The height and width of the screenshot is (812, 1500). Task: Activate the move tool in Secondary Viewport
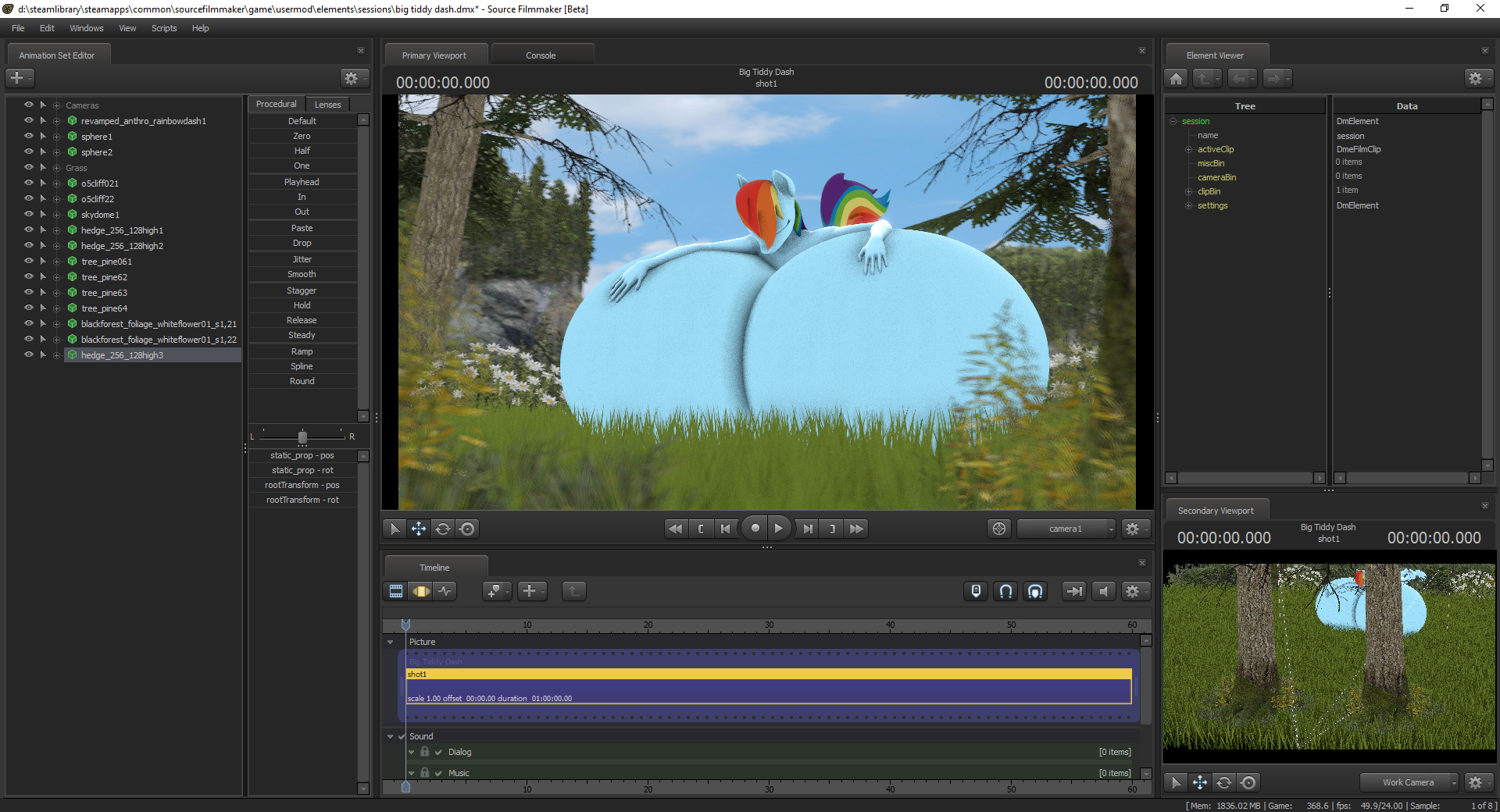tap(1200, 782)
